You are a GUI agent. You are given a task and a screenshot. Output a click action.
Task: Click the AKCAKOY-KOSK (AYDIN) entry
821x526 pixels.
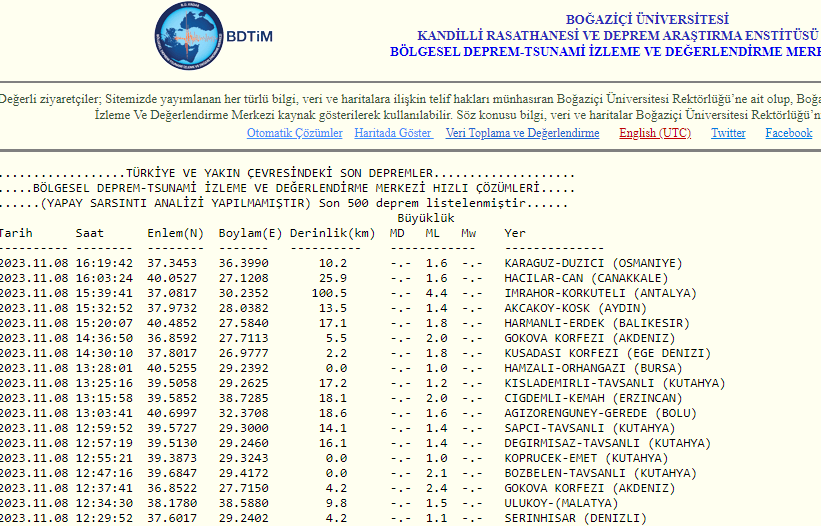tap(575, 308)
